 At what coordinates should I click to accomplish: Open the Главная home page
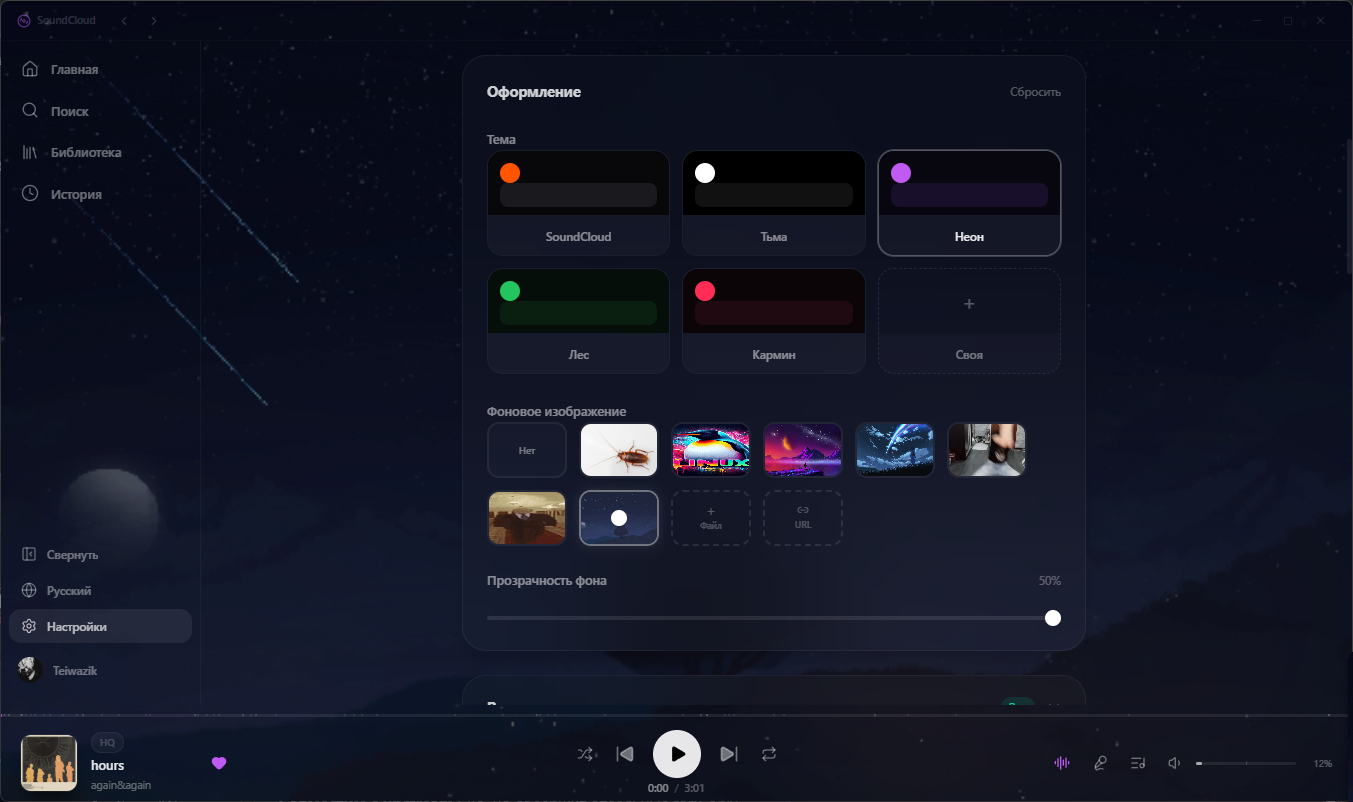tap(100, 69)
